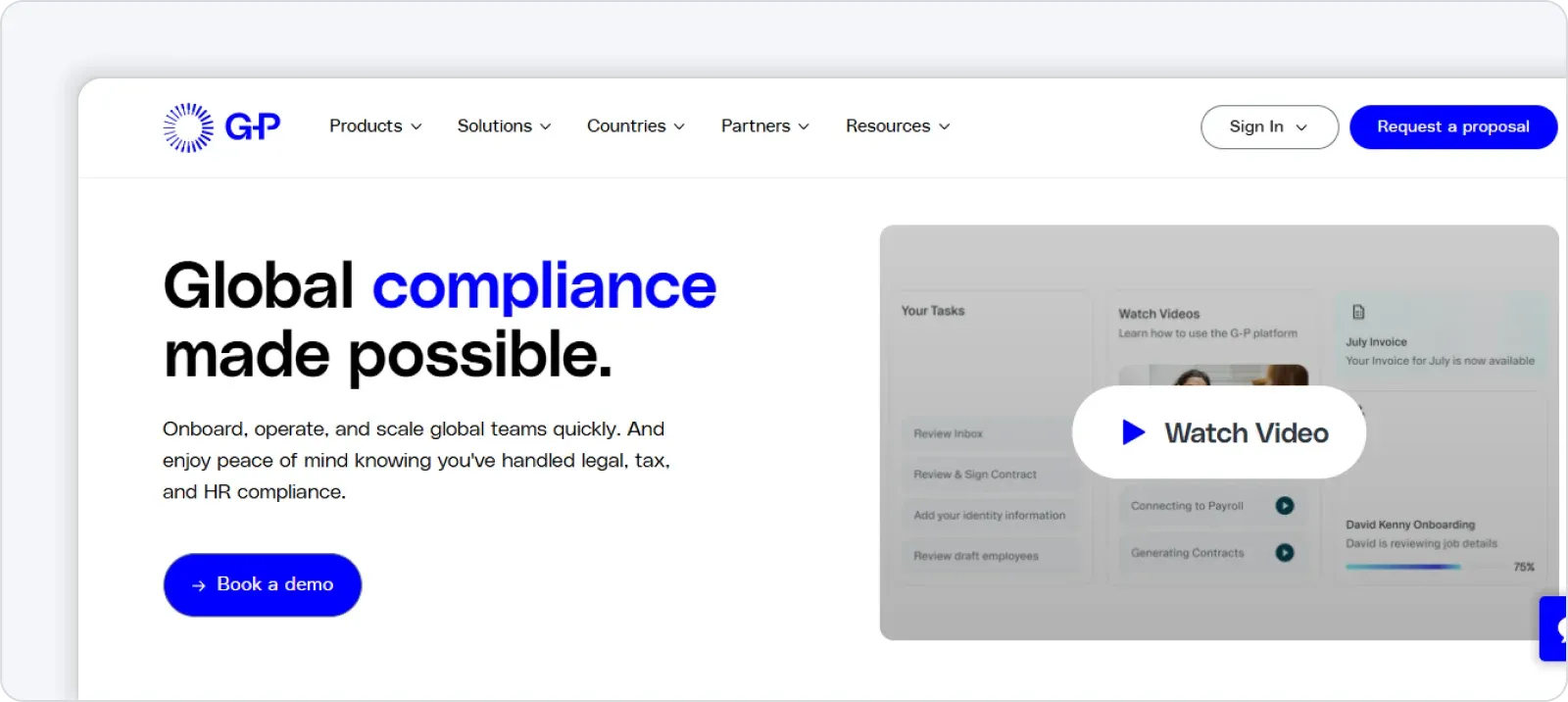Expand the Products dropdown
This screenshot has width=1568, height=702.
(x=375, y=126)
